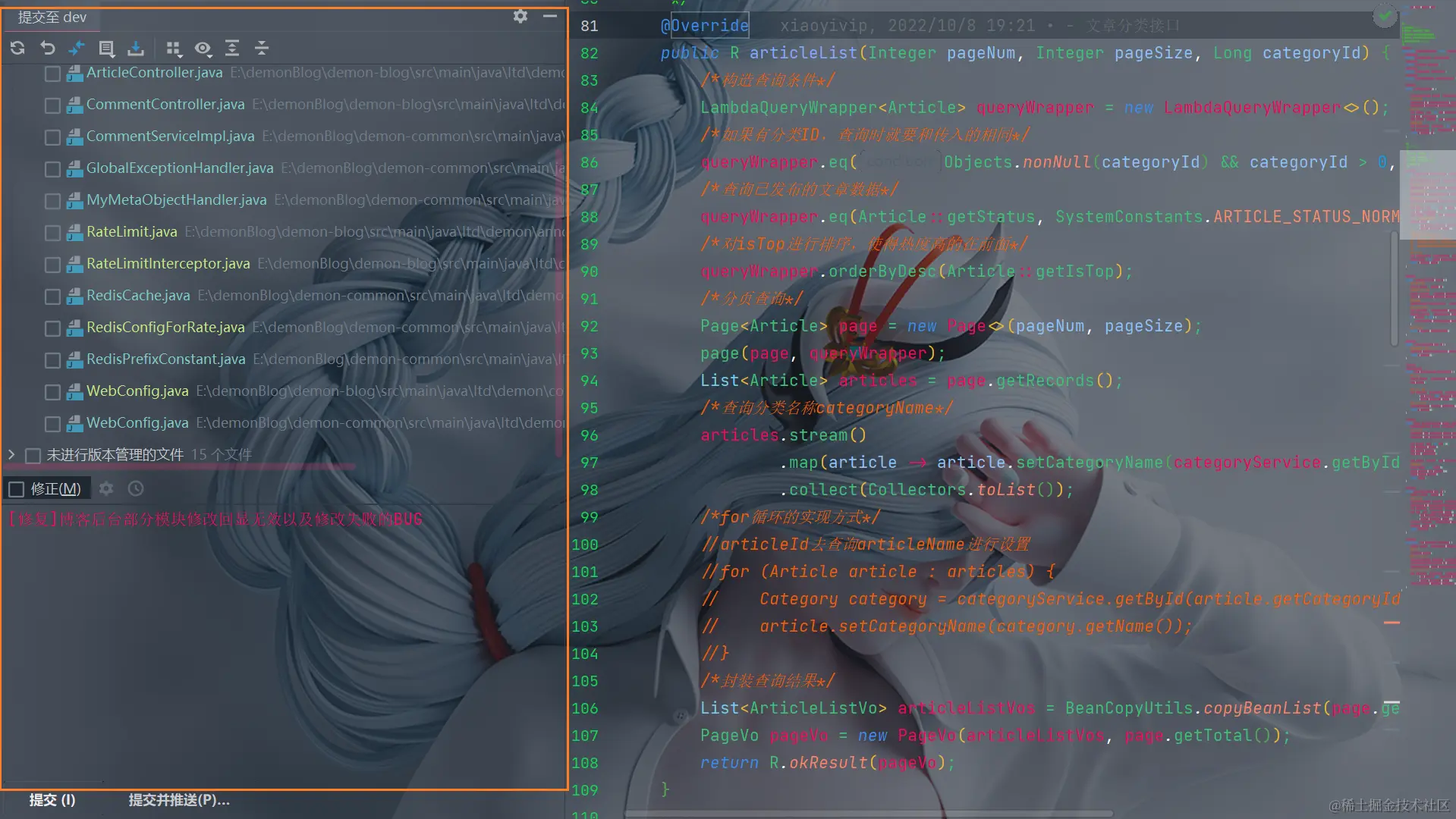1456x819 pixels.
Task: Select RedisPrefixConstant.java in the changes list
Action: pyautogui.click(x=166, y=359)
